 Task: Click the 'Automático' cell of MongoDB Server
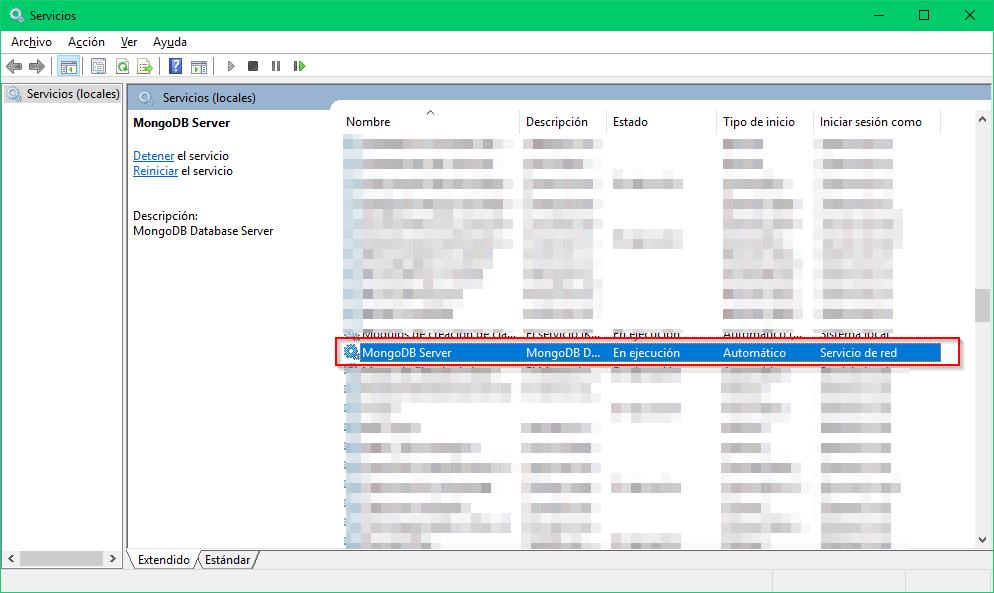[754, 353]
